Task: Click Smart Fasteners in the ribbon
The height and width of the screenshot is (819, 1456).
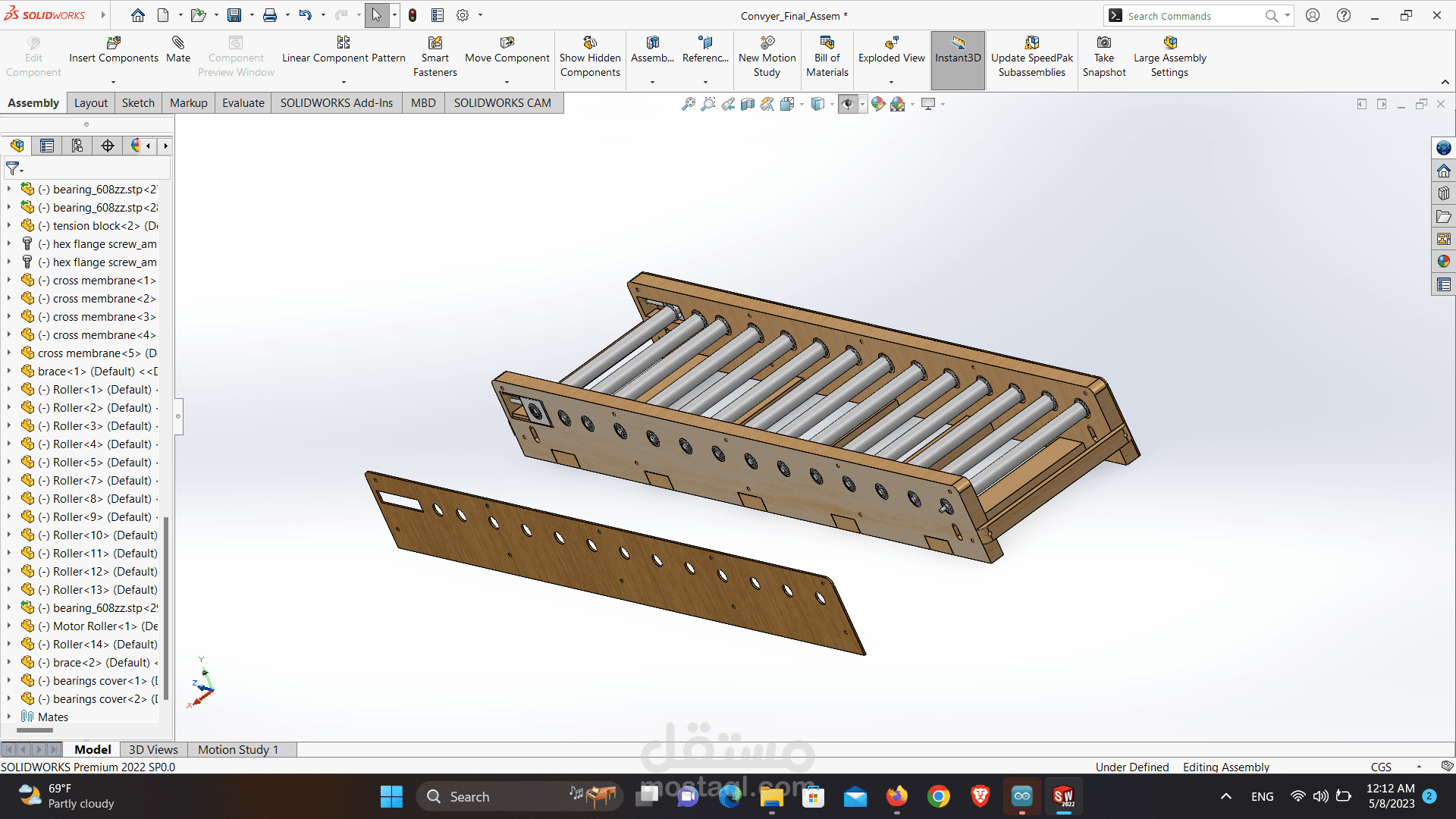Action: [x=435, y=57]
